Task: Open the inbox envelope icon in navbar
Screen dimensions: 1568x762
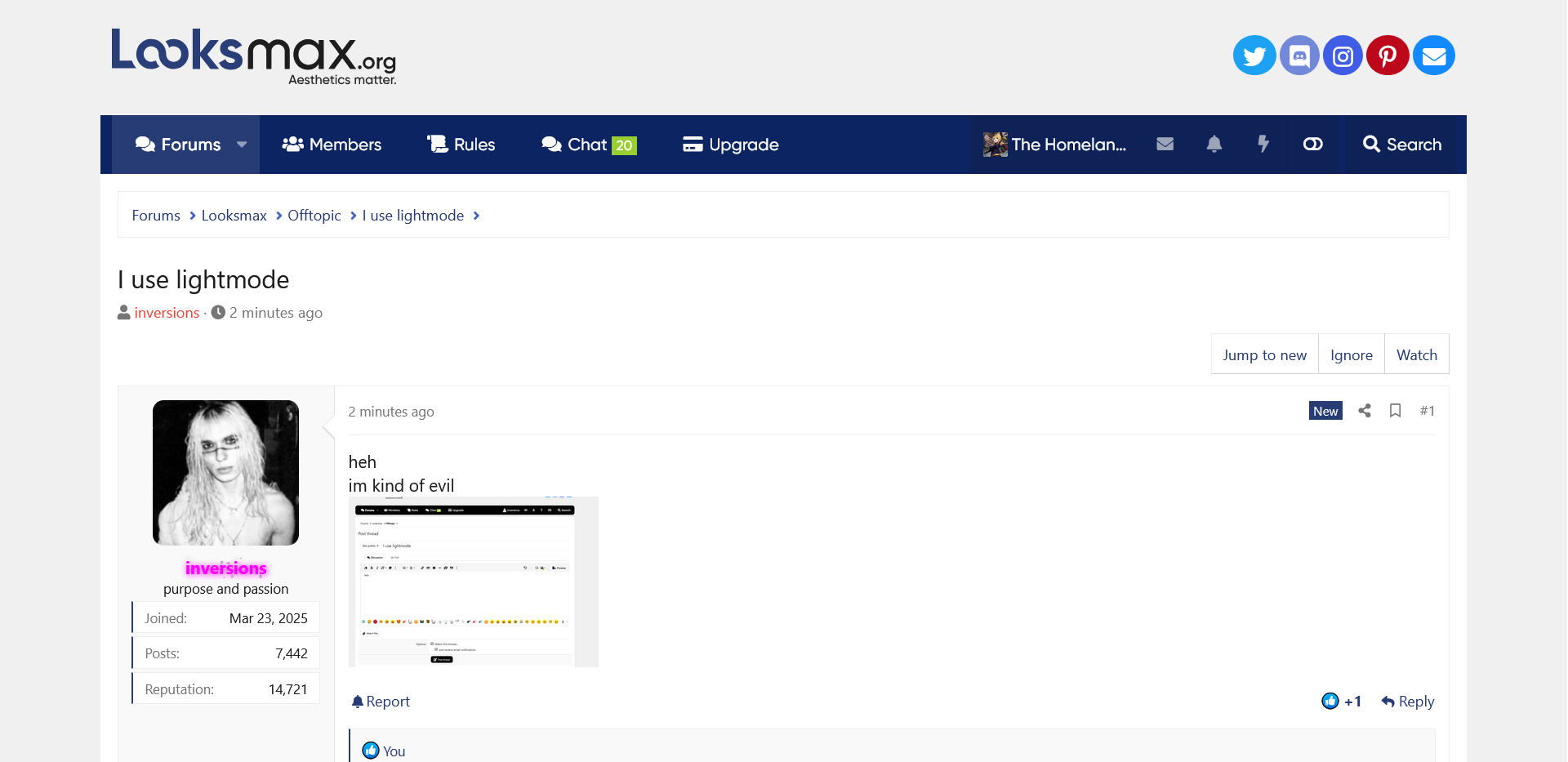Action: coord(1165,145)
